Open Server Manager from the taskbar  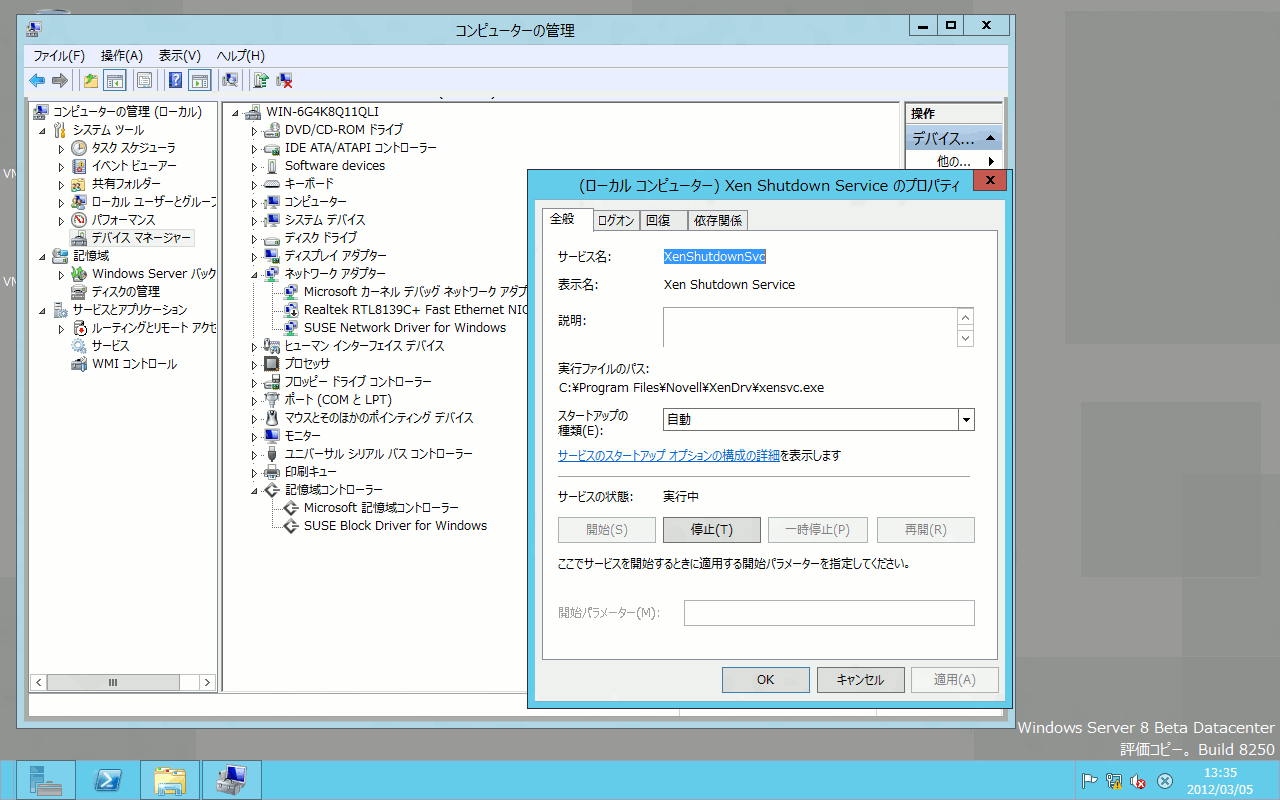tap(45, 780)
